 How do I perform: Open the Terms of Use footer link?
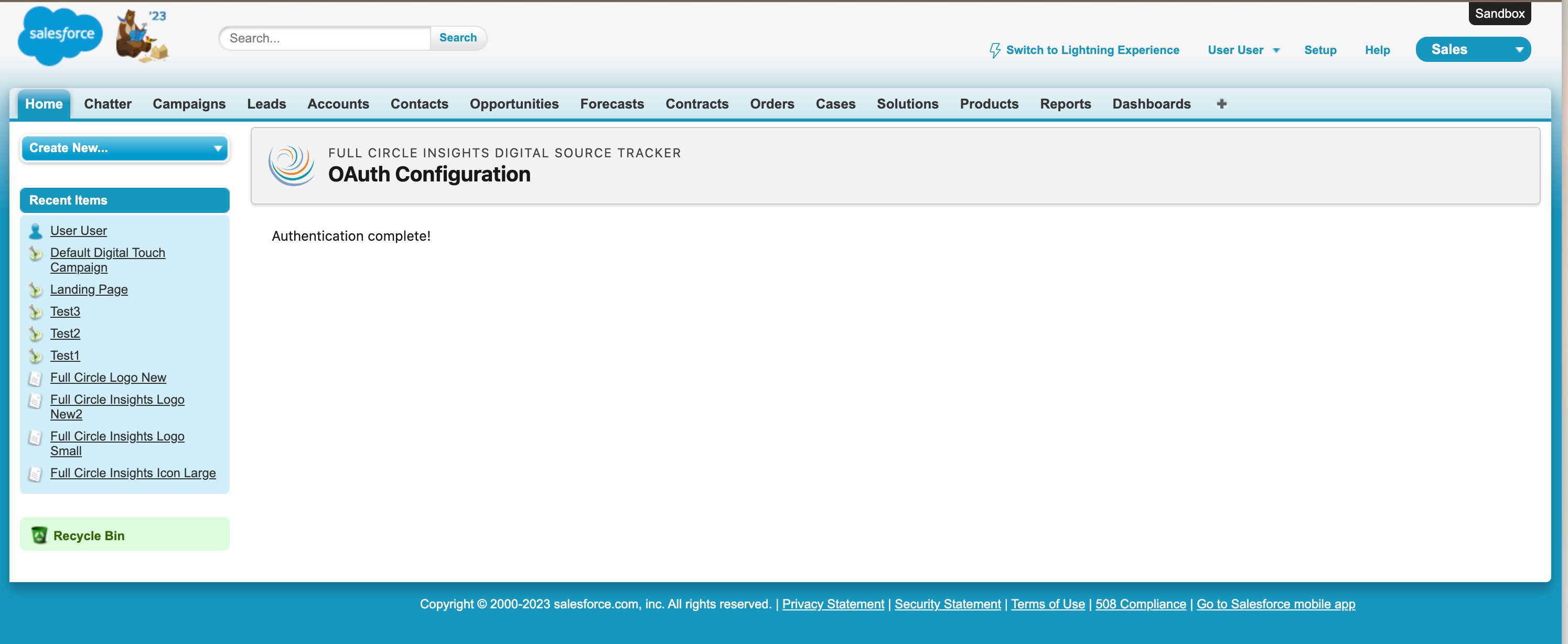pyautogui.click(x=1048, y=604)
